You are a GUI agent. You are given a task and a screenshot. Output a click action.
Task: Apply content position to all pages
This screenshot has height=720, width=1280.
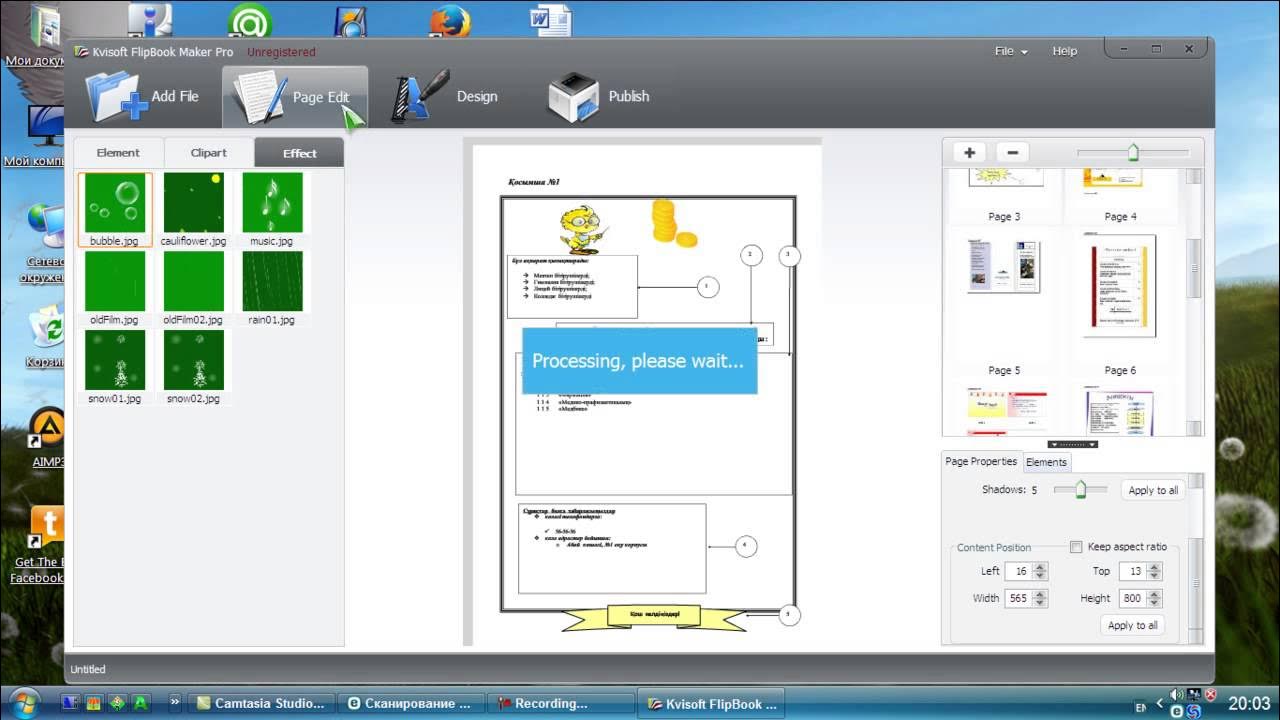pos(1133,625)
